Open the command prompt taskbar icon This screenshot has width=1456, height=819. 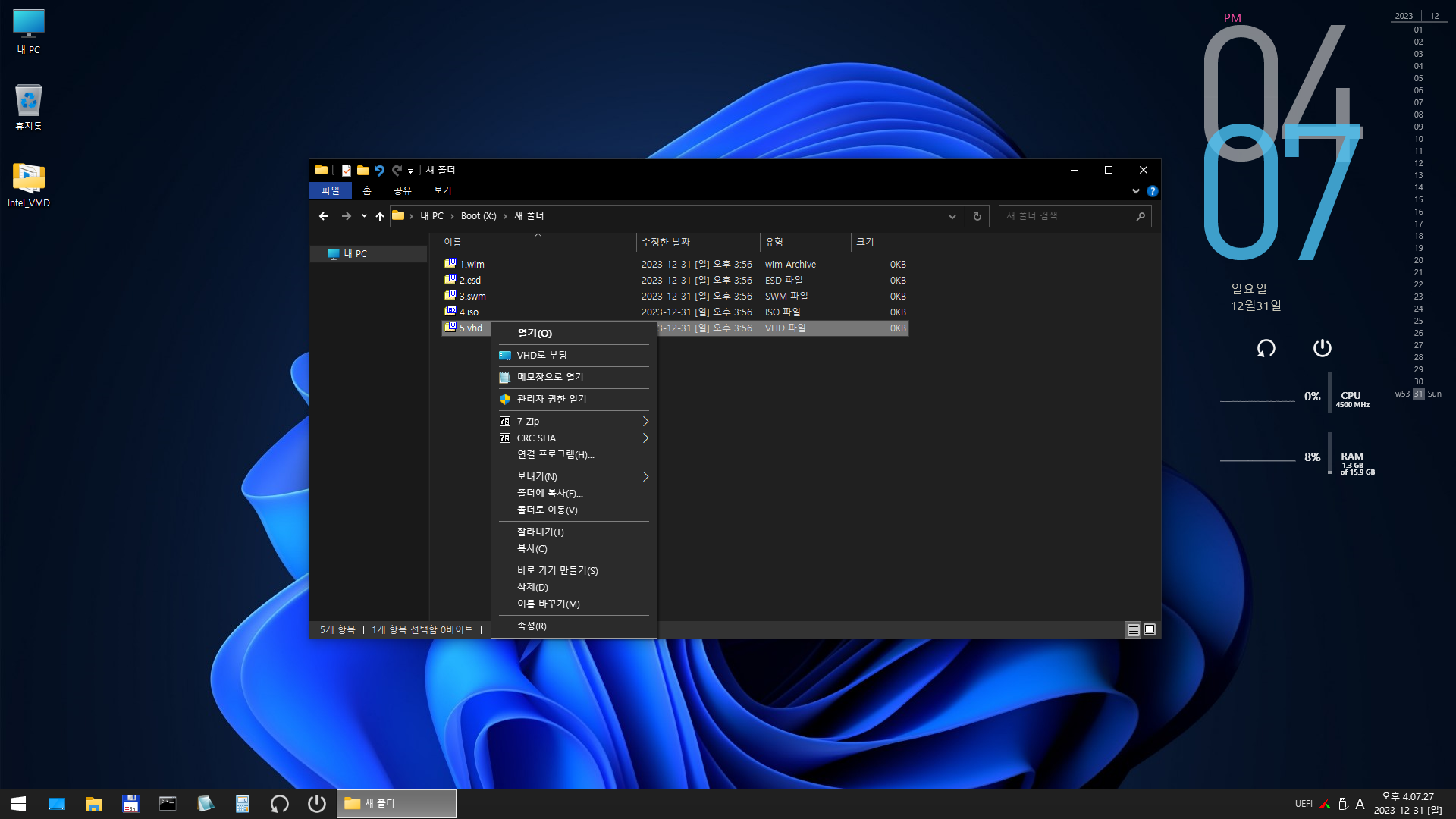(x=168, y=804)
